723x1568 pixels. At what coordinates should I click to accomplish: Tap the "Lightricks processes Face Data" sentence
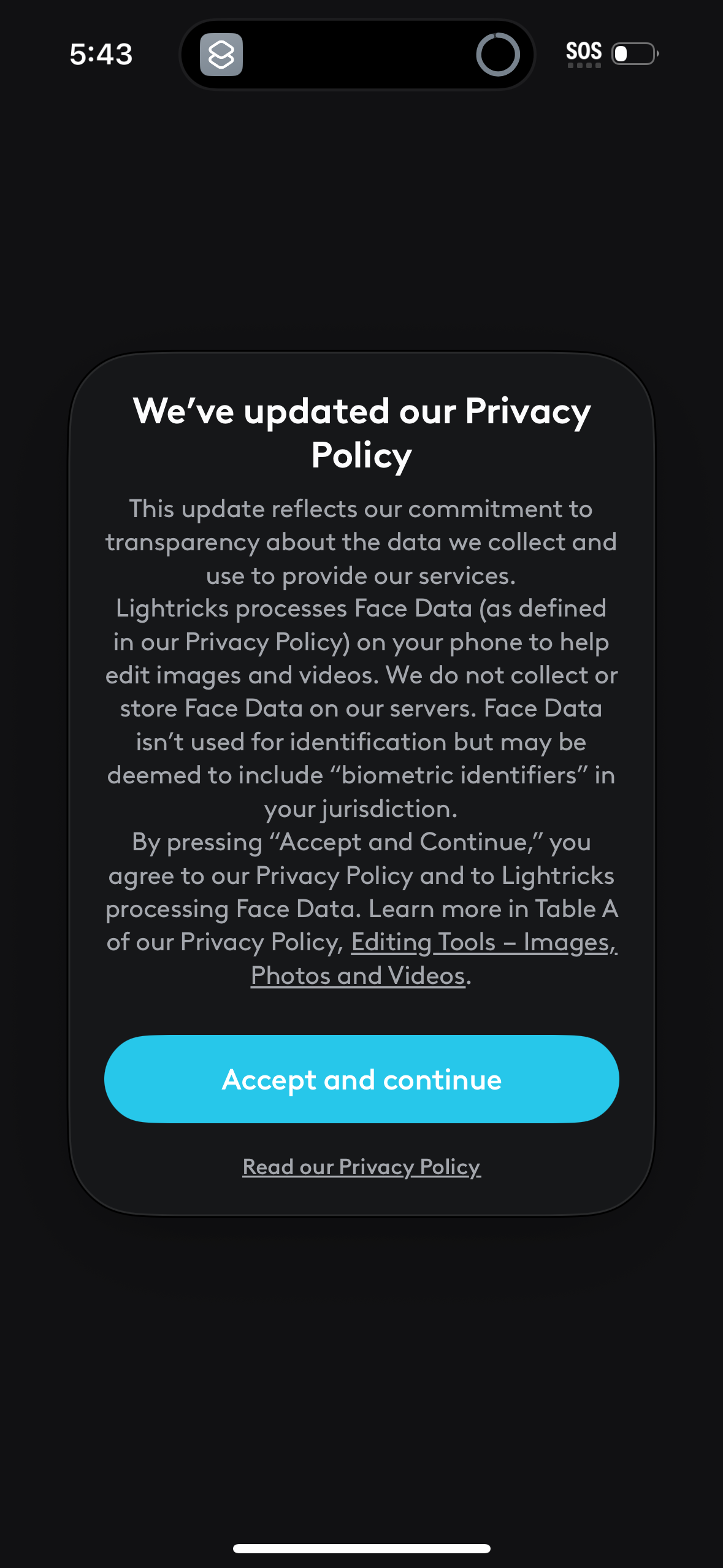[x=361, y=642]
